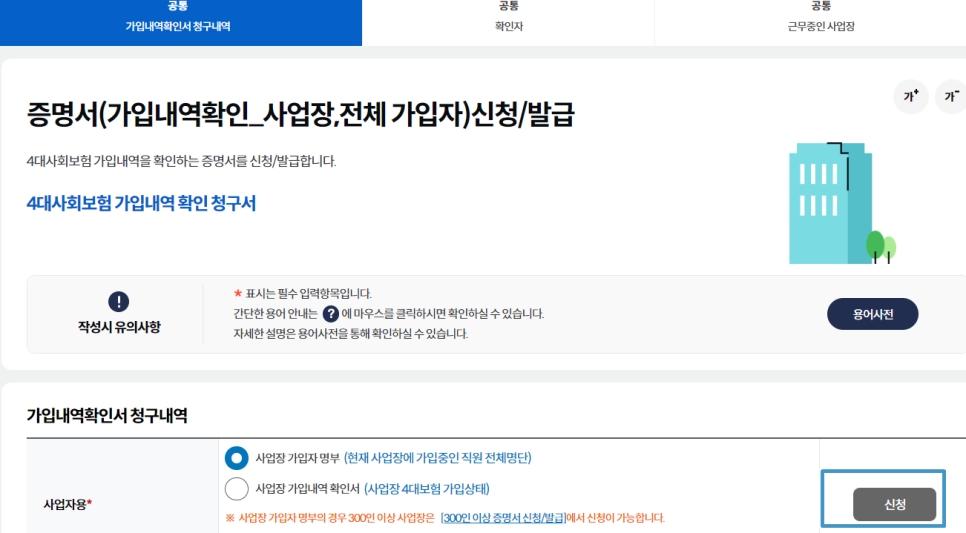Viewport: 966px width, 533px height.
Task: Decrease font size with 가- button
Action: [951, 96]
